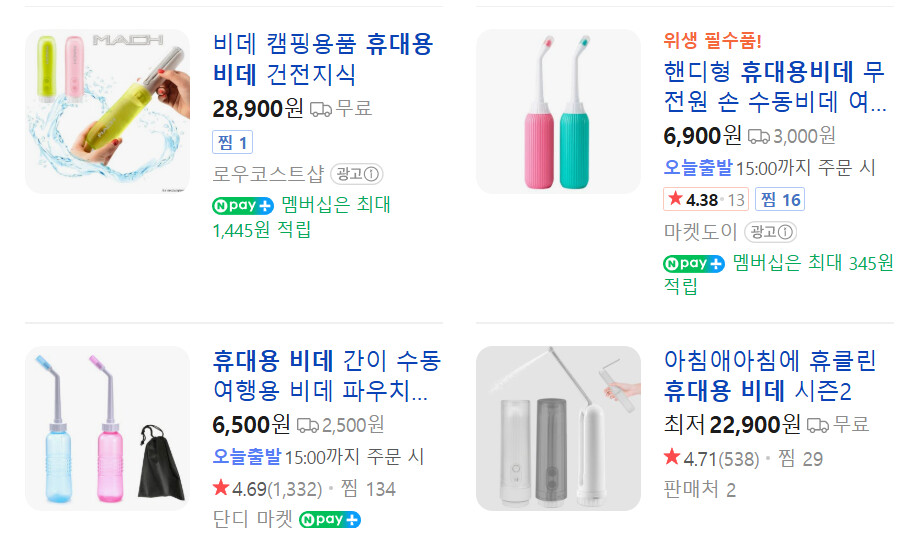The height and width of the screenshot is (543, 907).
Task: Visit the 로우코스트샵 seller store
Action: [268, 174]
